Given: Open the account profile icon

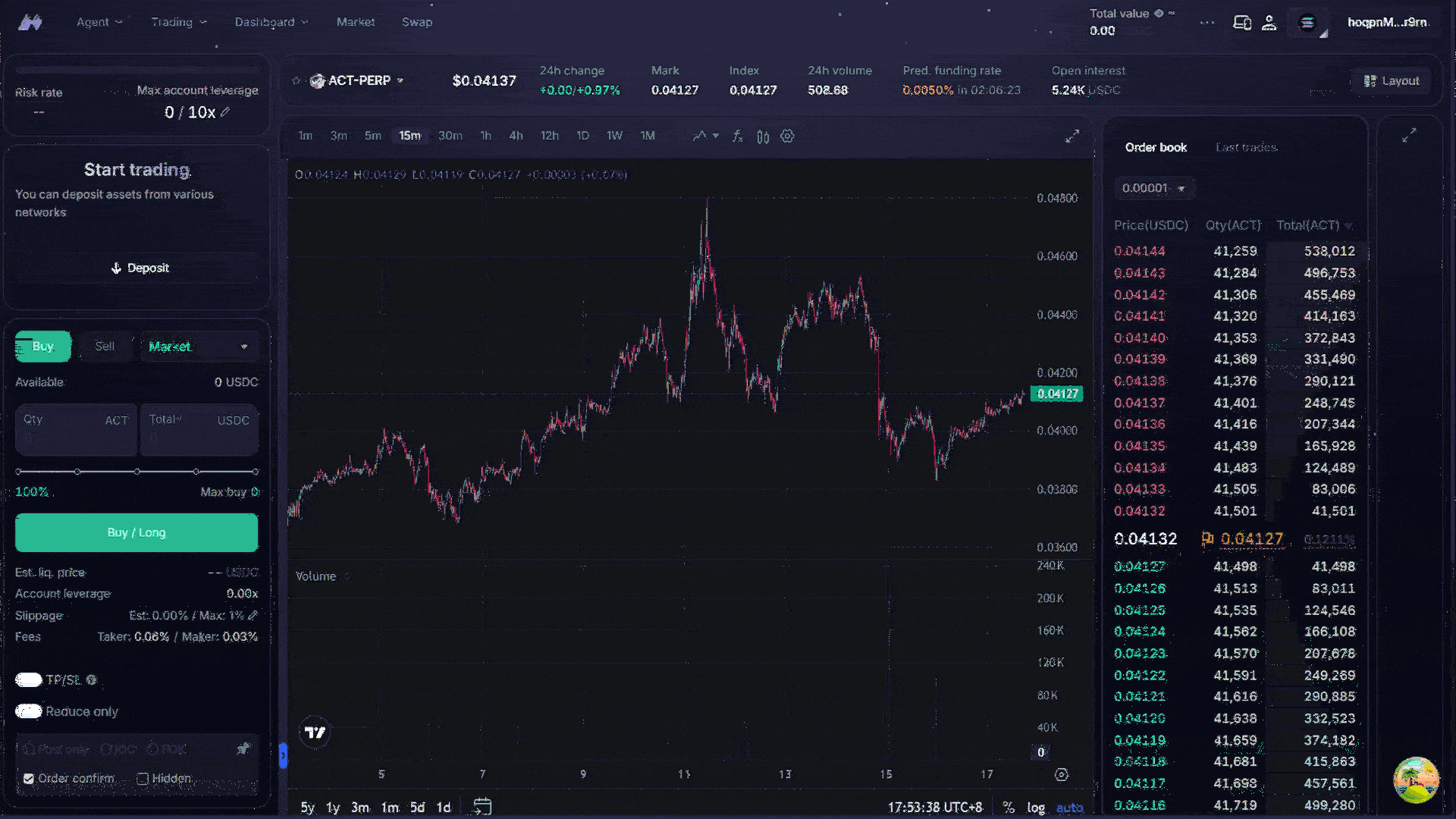Looking at the screenshot, I should [x=1269, y=23].
